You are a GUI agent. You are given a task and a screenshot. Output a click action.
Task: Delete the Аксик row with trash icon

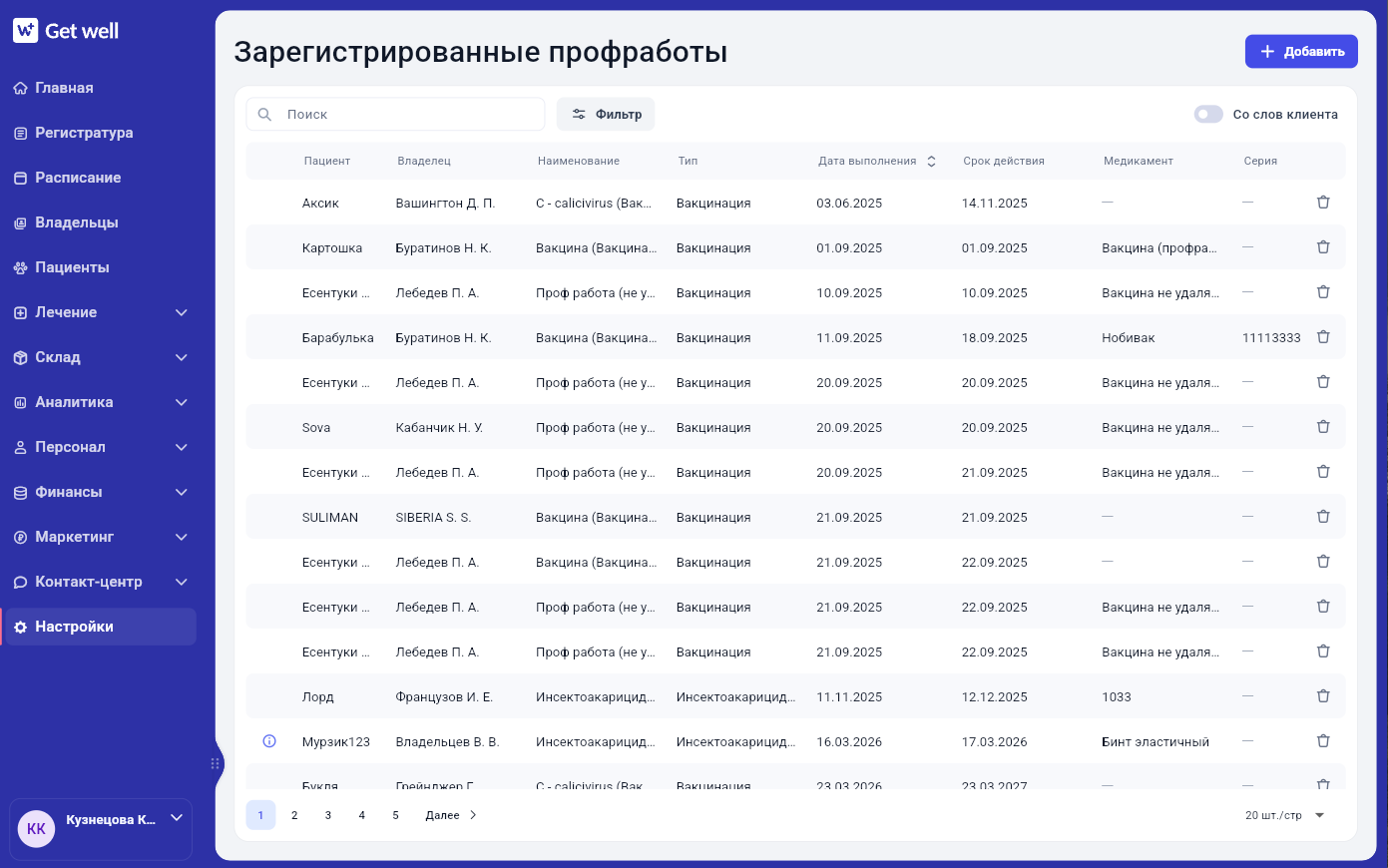[1323, 202]
